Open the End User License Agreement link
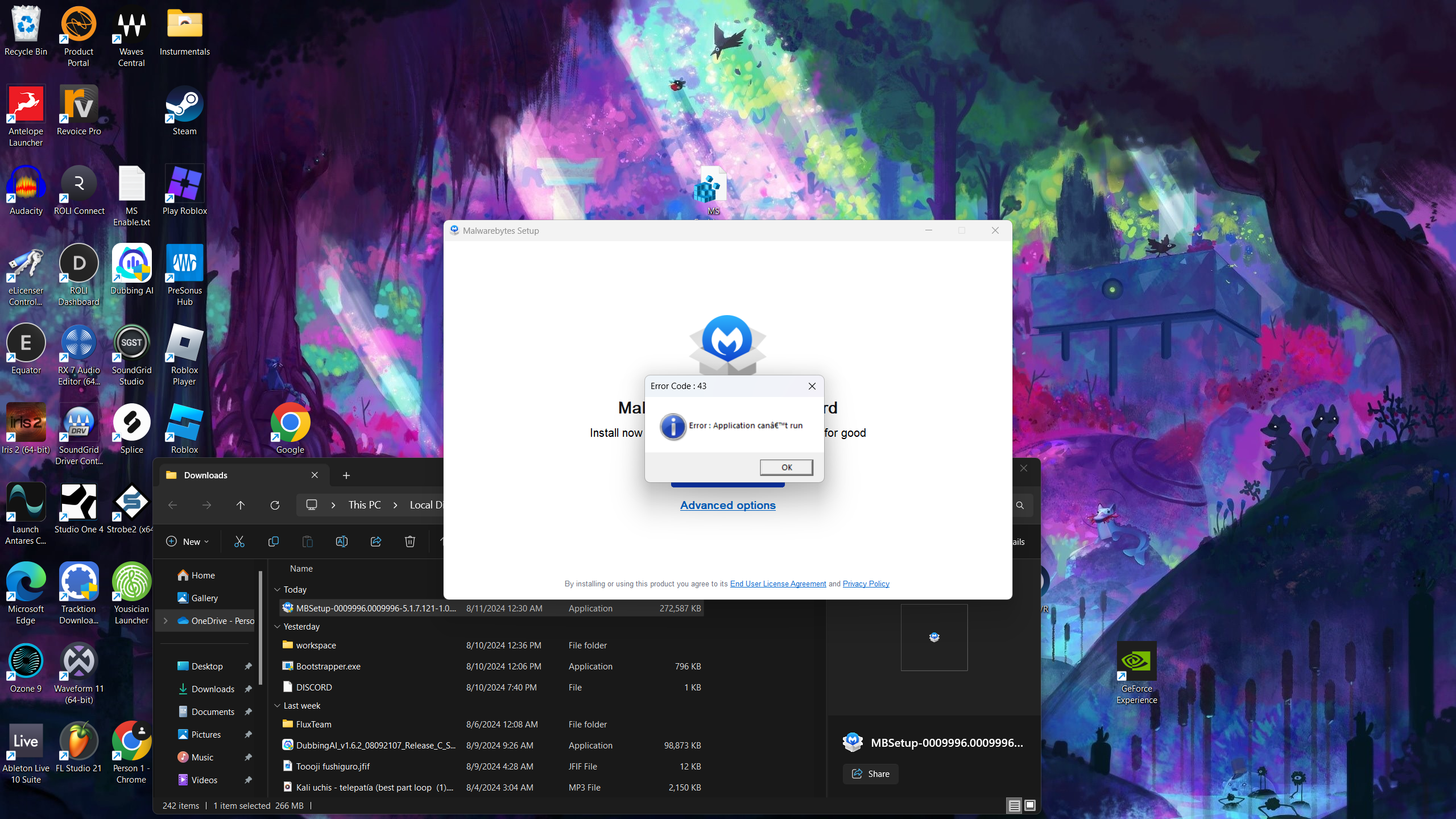The image size is (1456, 819). [x=777, y=584]
